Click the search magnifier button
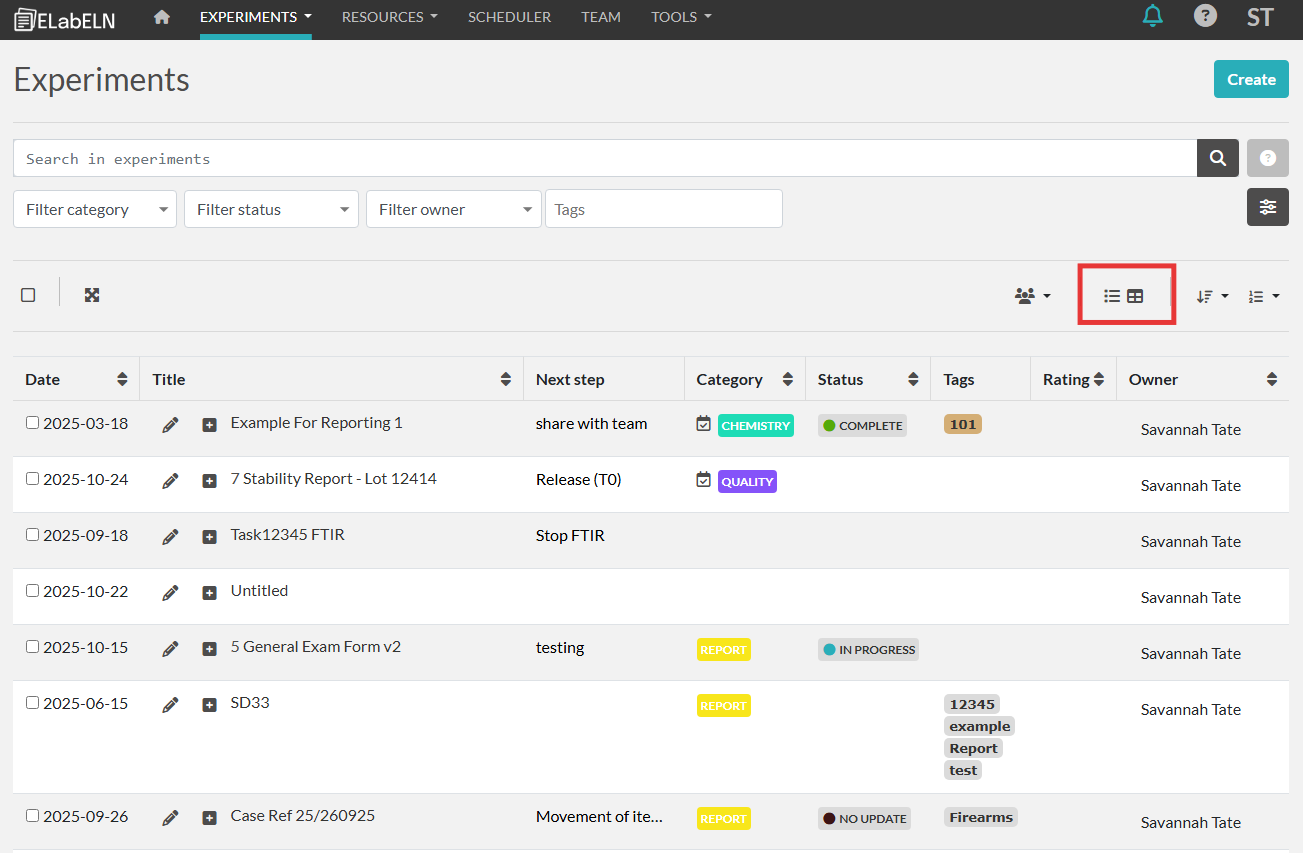The image size is (1303, 853). 1217,158
